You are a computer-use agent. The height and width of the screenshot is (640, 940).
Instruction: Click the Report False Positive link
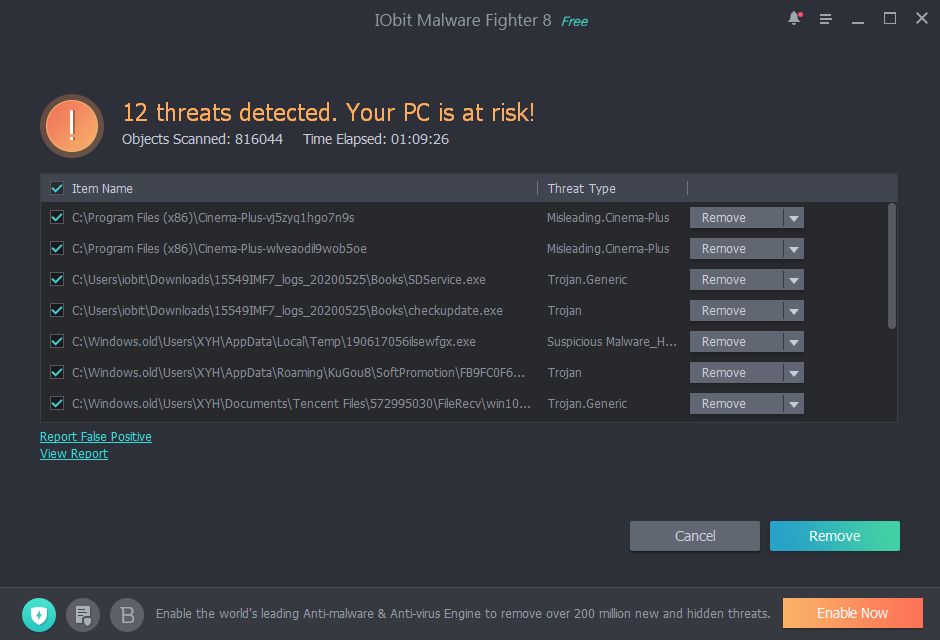(95, 436)
